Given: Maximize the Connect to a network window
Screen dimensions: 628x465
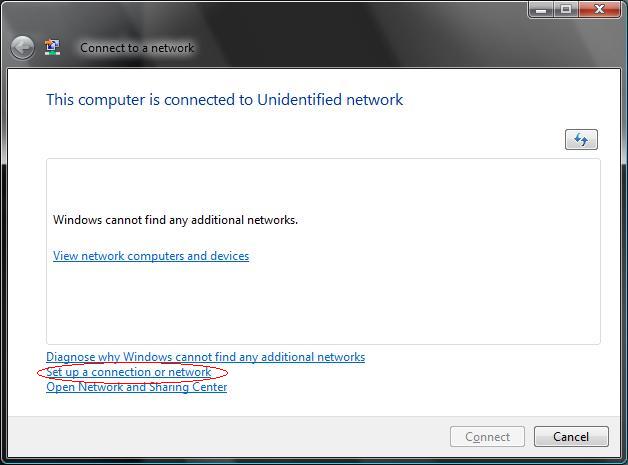Looking at the screenshot, I should [x=566, y=10].
